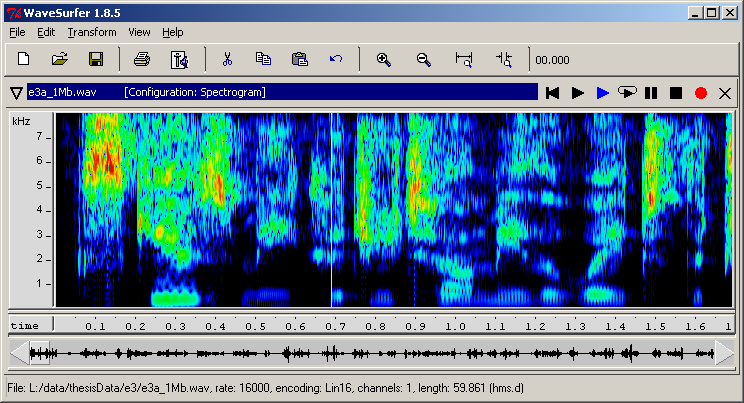Toggle loop playback button

point(626,93)
